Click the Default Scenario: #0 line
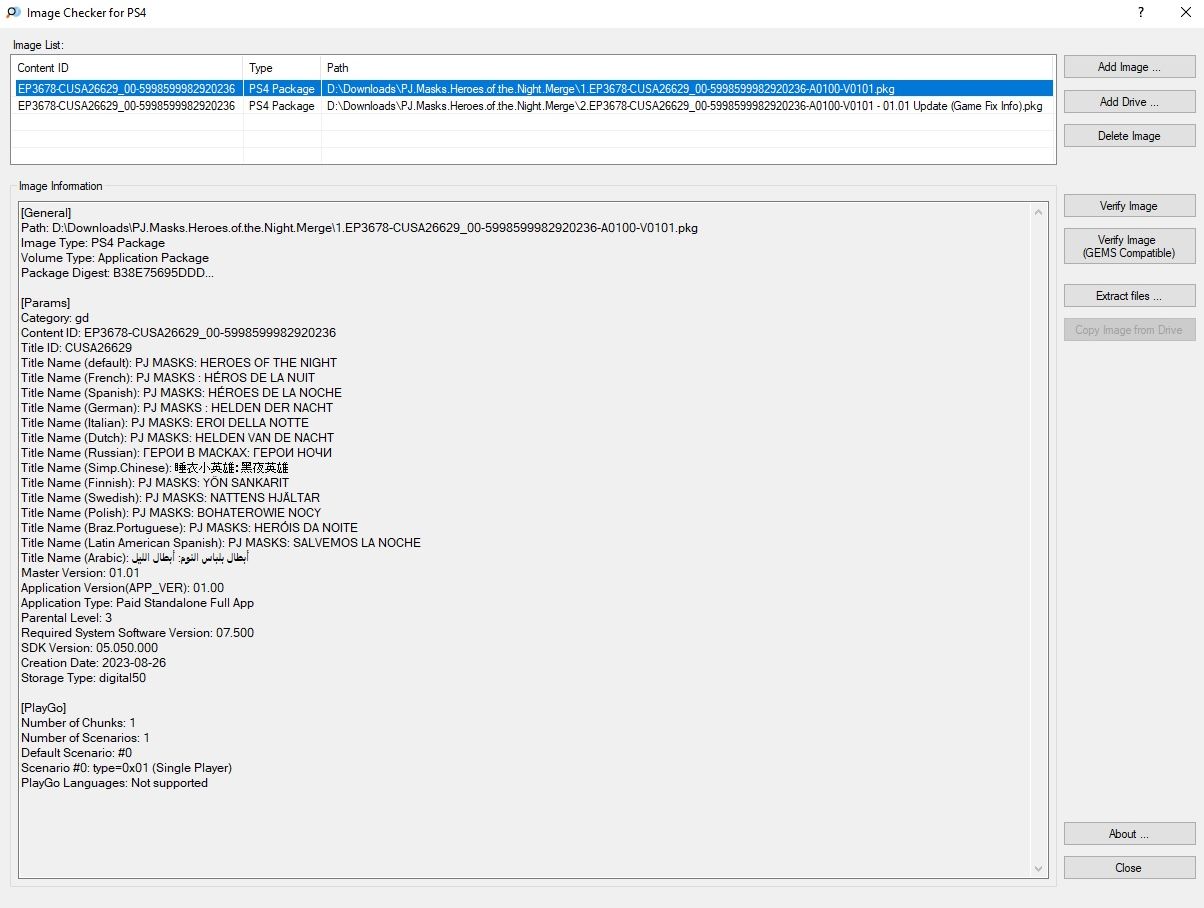The height and width of the screenshot is (908, 1204). [x=77, y=753]
